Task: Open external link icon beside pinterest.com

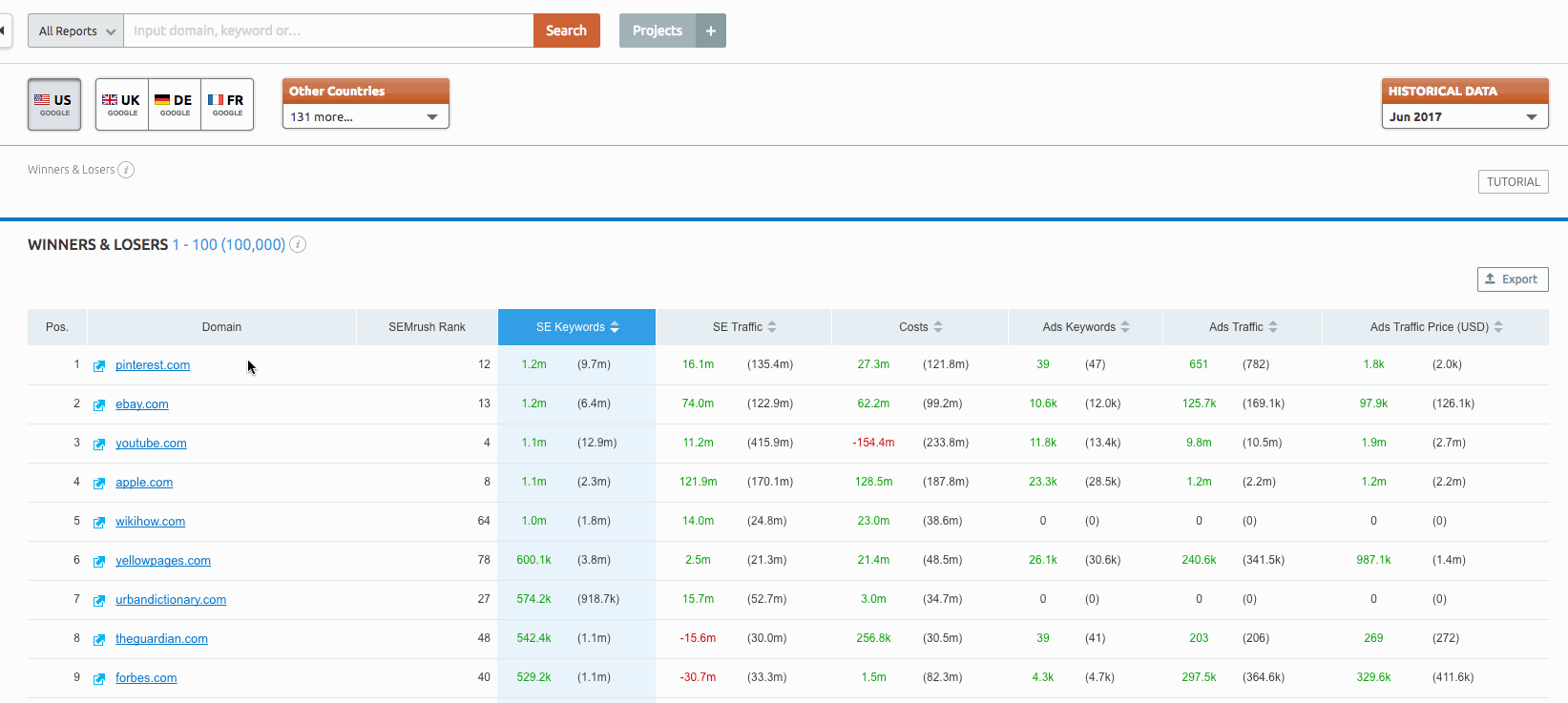Action: pos(99,366)
